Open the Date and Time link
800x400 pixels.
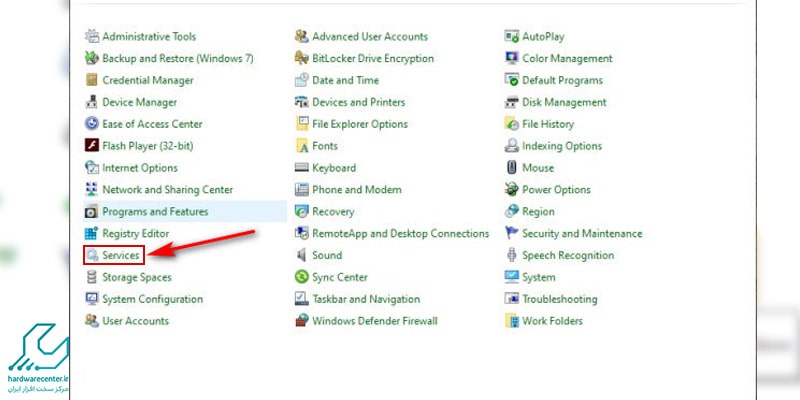click(345, 80)
